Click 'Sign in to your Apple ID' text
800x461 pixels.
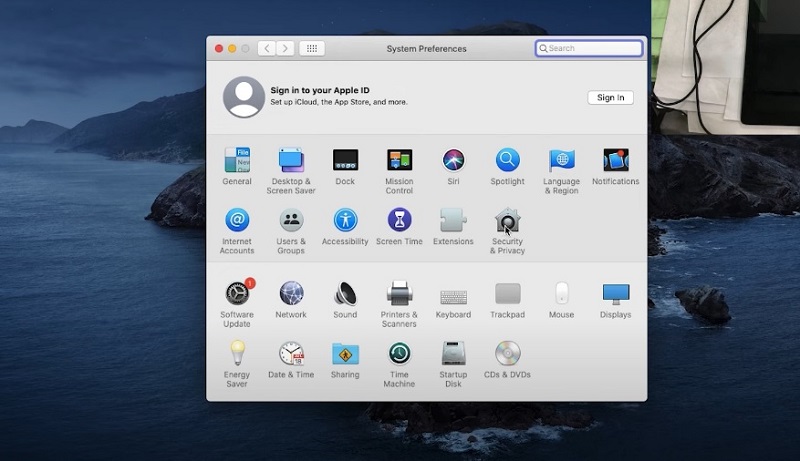tap(320, 90)
